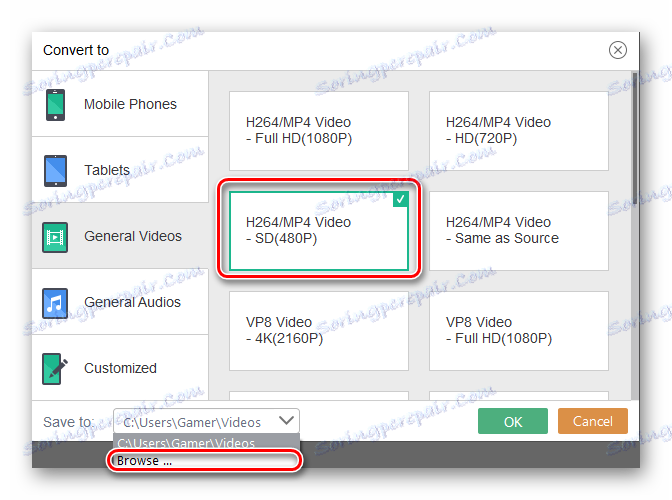Choose C:\Users\Gamer\Videos from dropdown list

[206, 443]
